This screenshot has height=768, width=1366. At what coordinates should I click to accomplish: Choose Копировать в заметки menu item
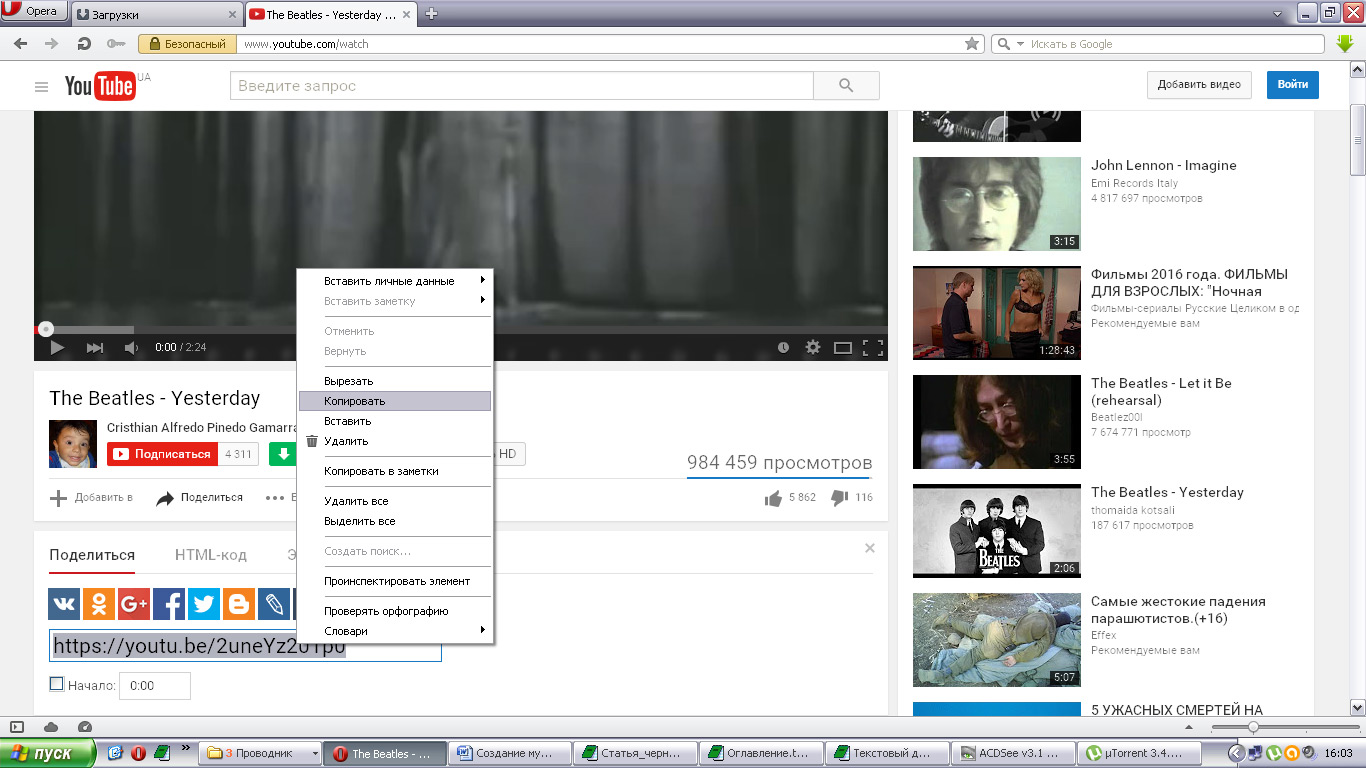(395, 471)
